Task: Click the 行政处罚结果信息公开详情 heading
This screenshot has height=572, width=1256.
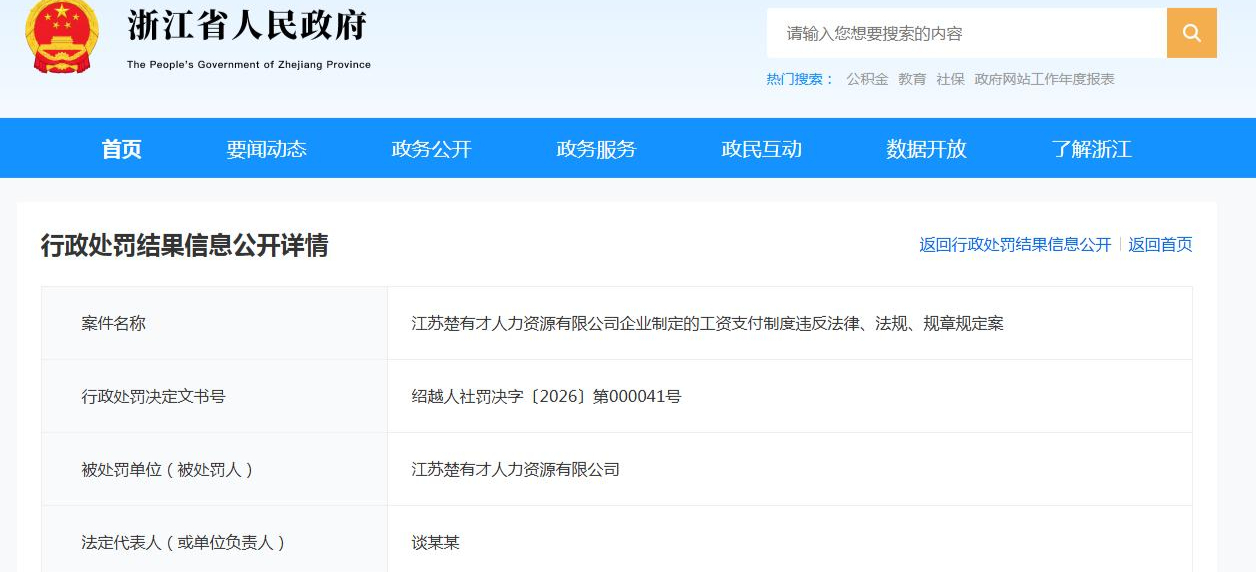Action: [184, 245]
